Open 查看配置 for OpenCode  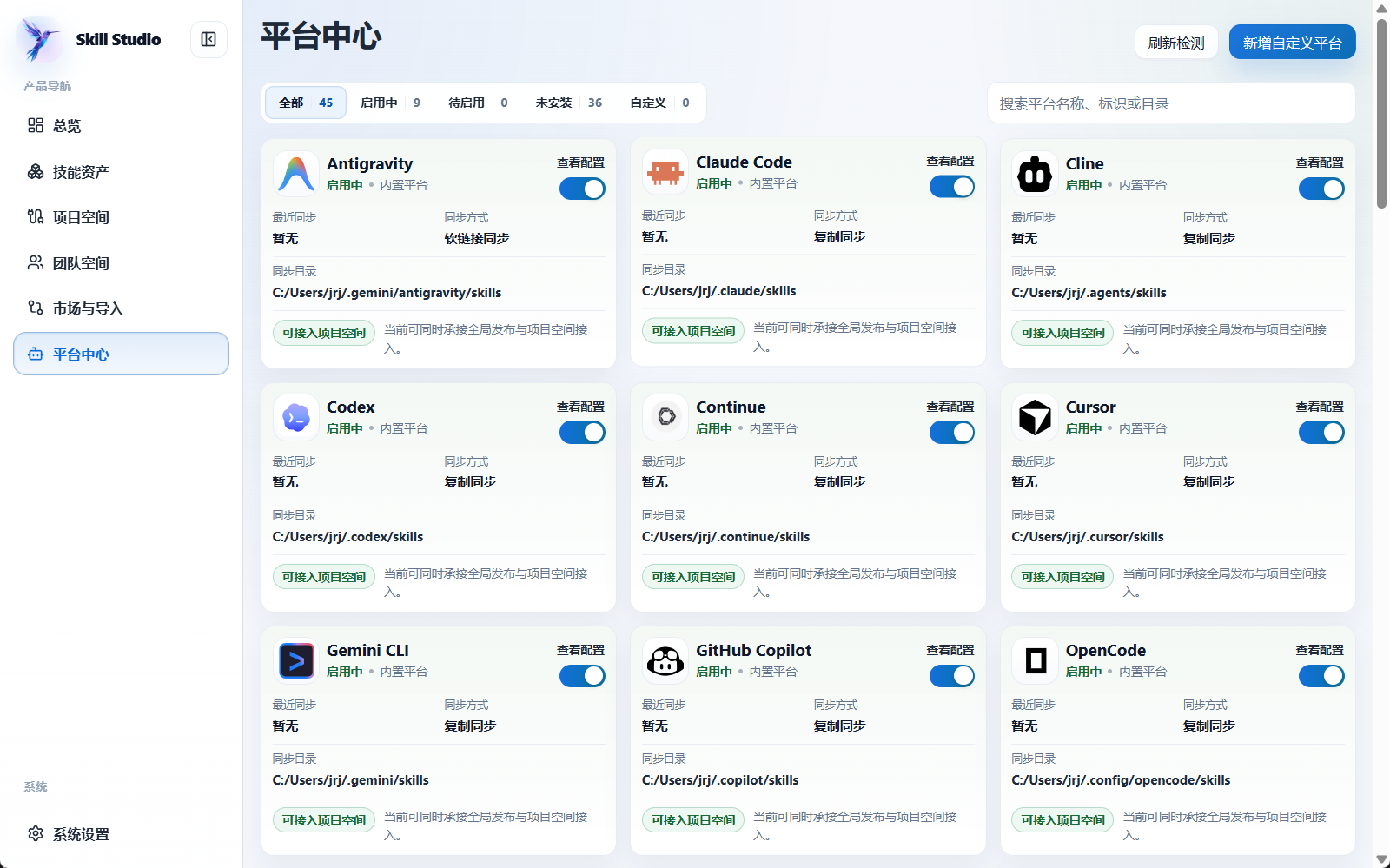coord(1320,650)
